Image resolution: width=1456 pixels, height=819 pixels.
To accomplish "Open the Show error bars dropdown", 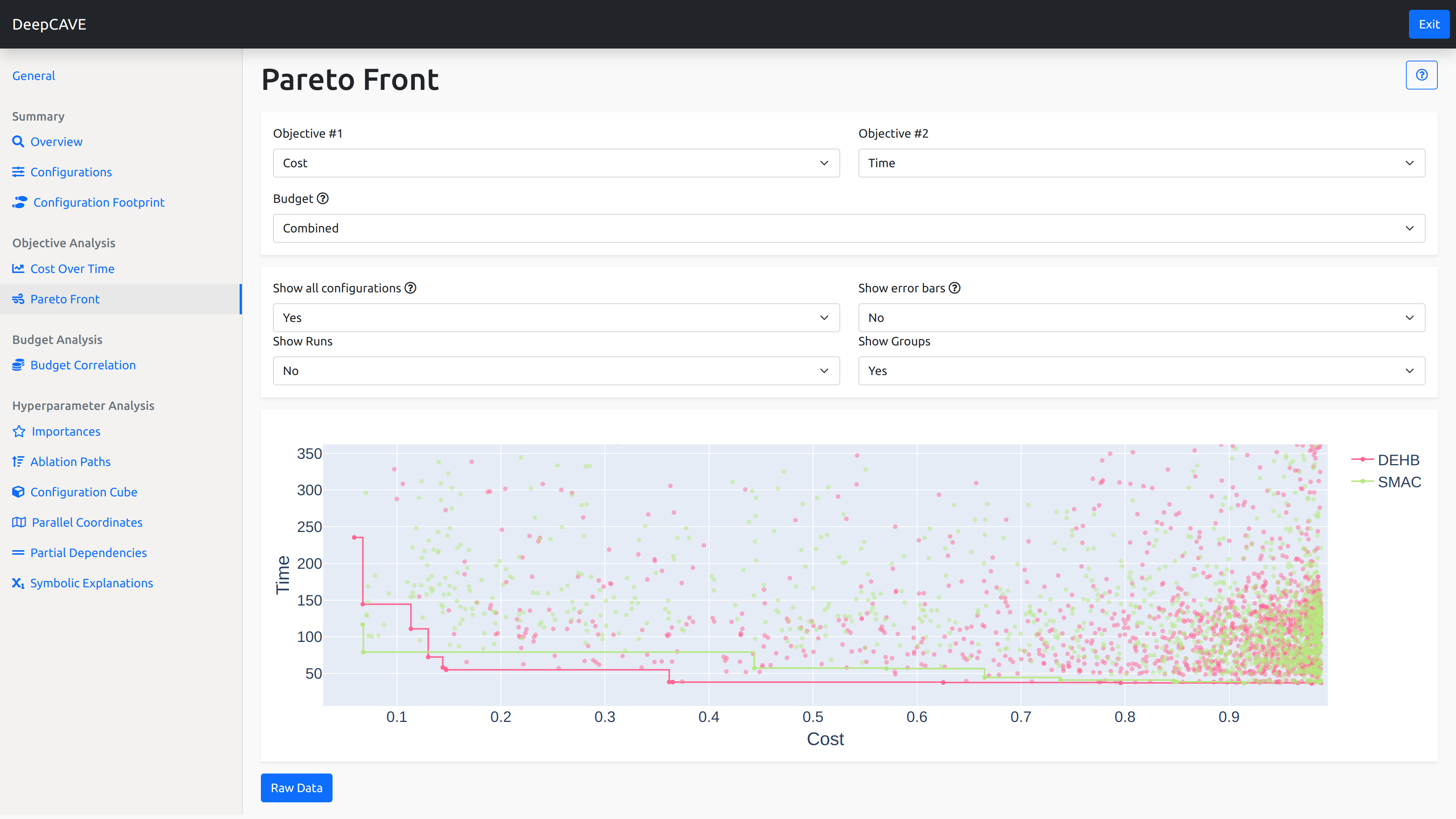I will coord(1142,318).
